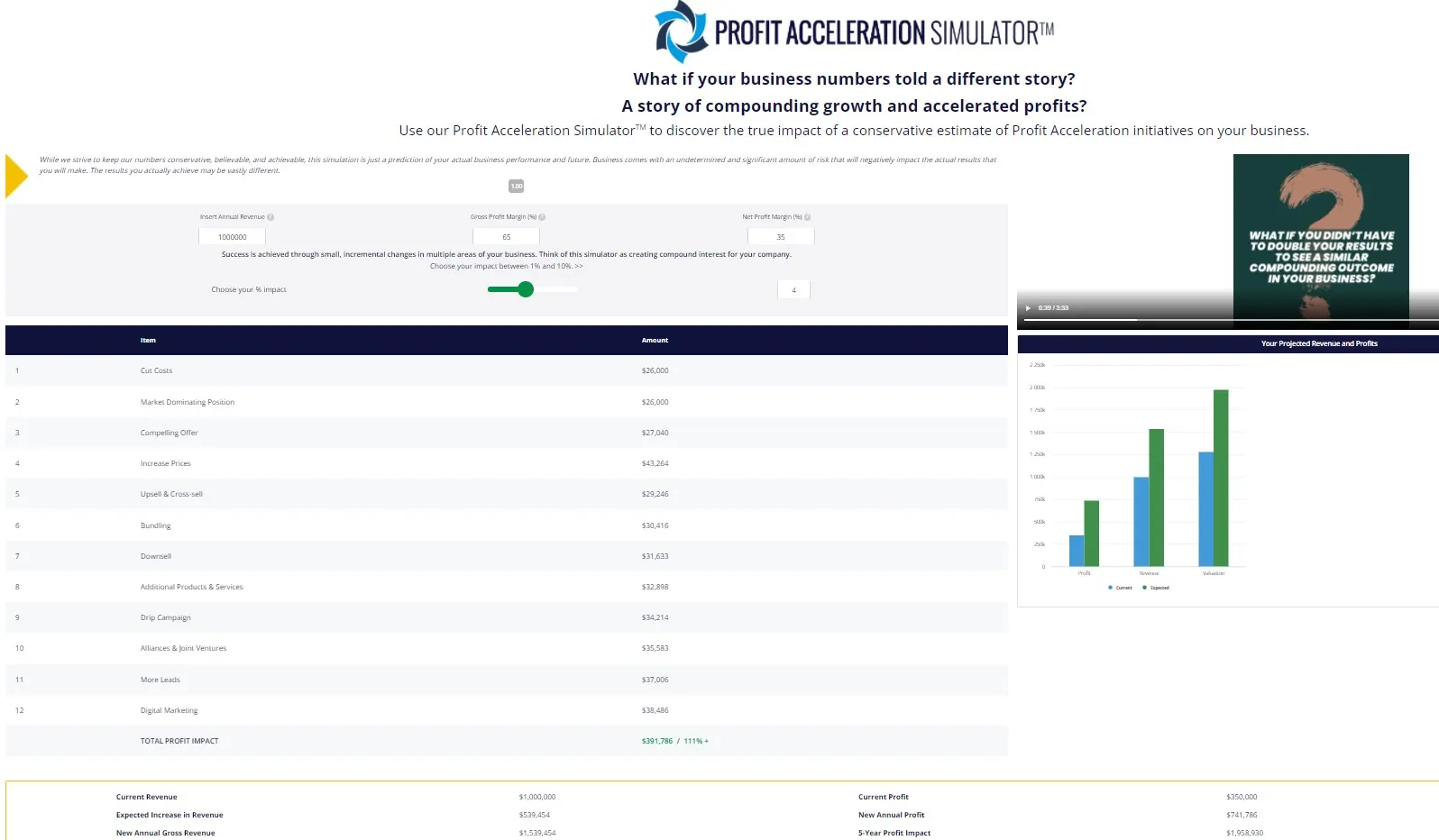Toggle the Current series in chart legend
1439x840 pixels.
point(1120,588)
